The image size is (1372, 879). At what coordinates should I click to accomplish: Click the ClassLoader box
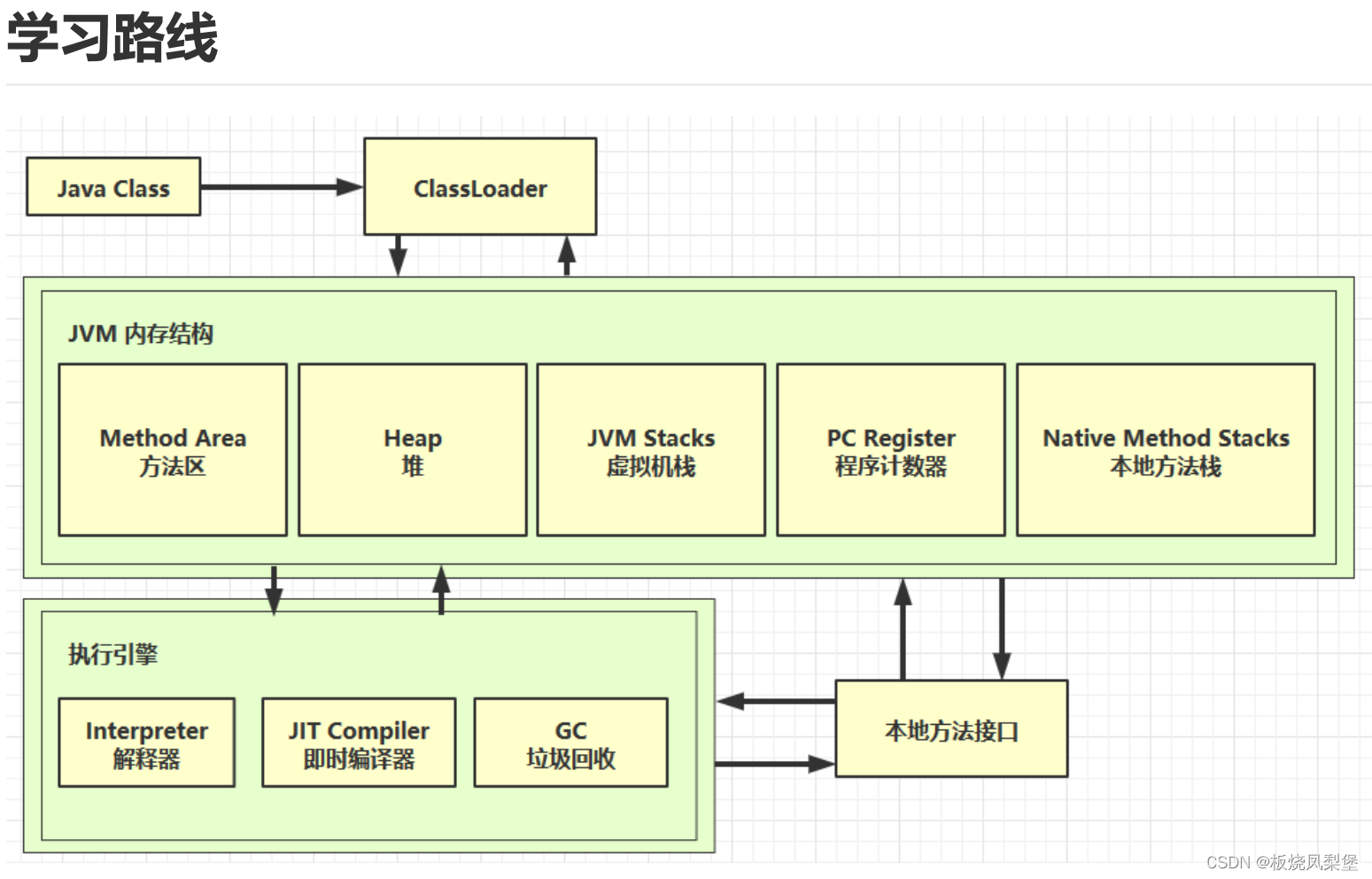coord(480,186)
